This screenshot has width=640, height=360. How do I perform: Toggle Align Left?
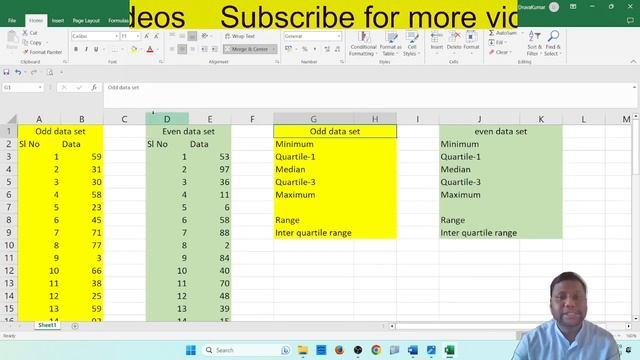pos(172,49)
